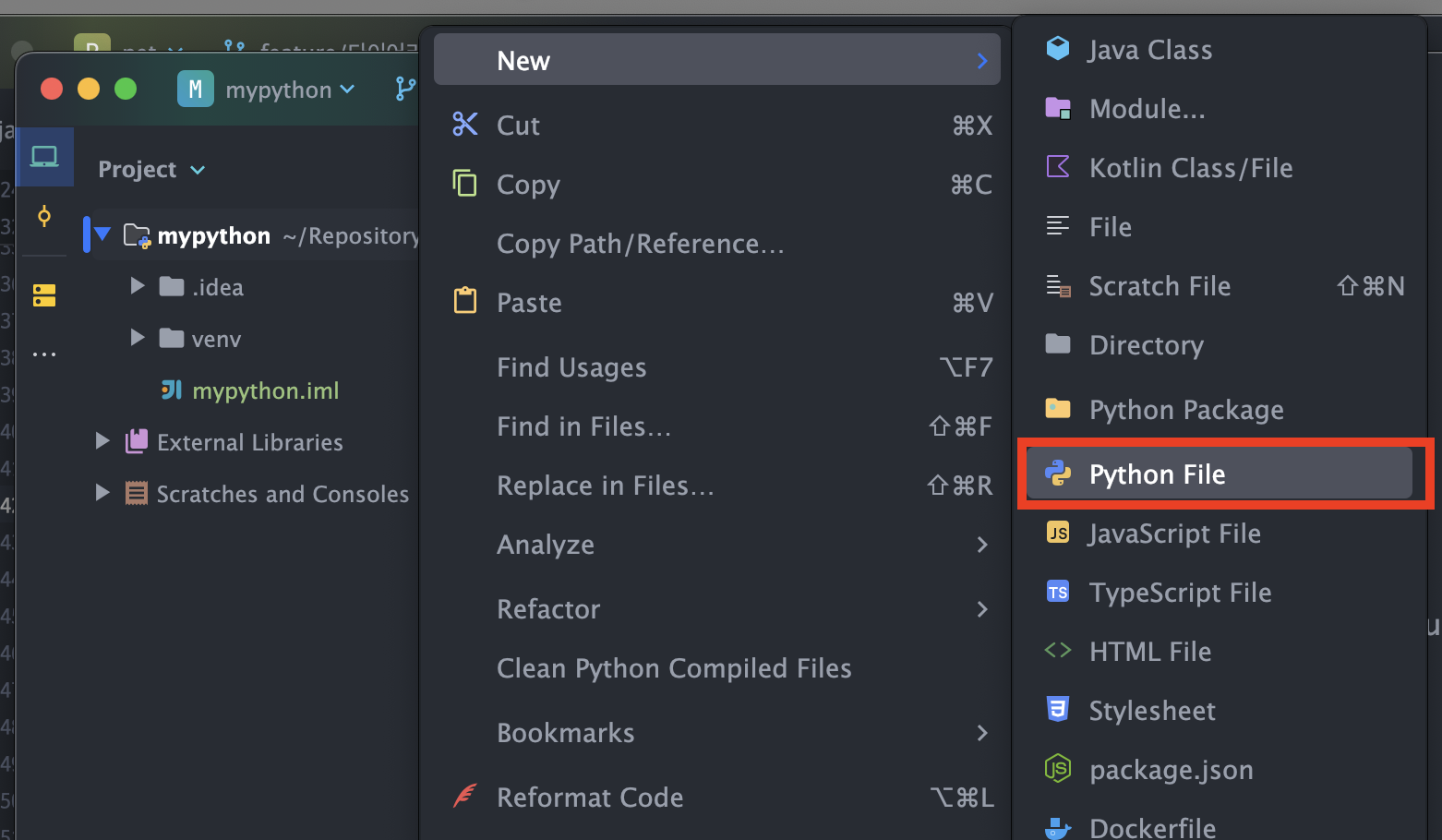This screenshot has width=1442, height=840.
Task: Click the Module… folder icon
Action: 1058,108
